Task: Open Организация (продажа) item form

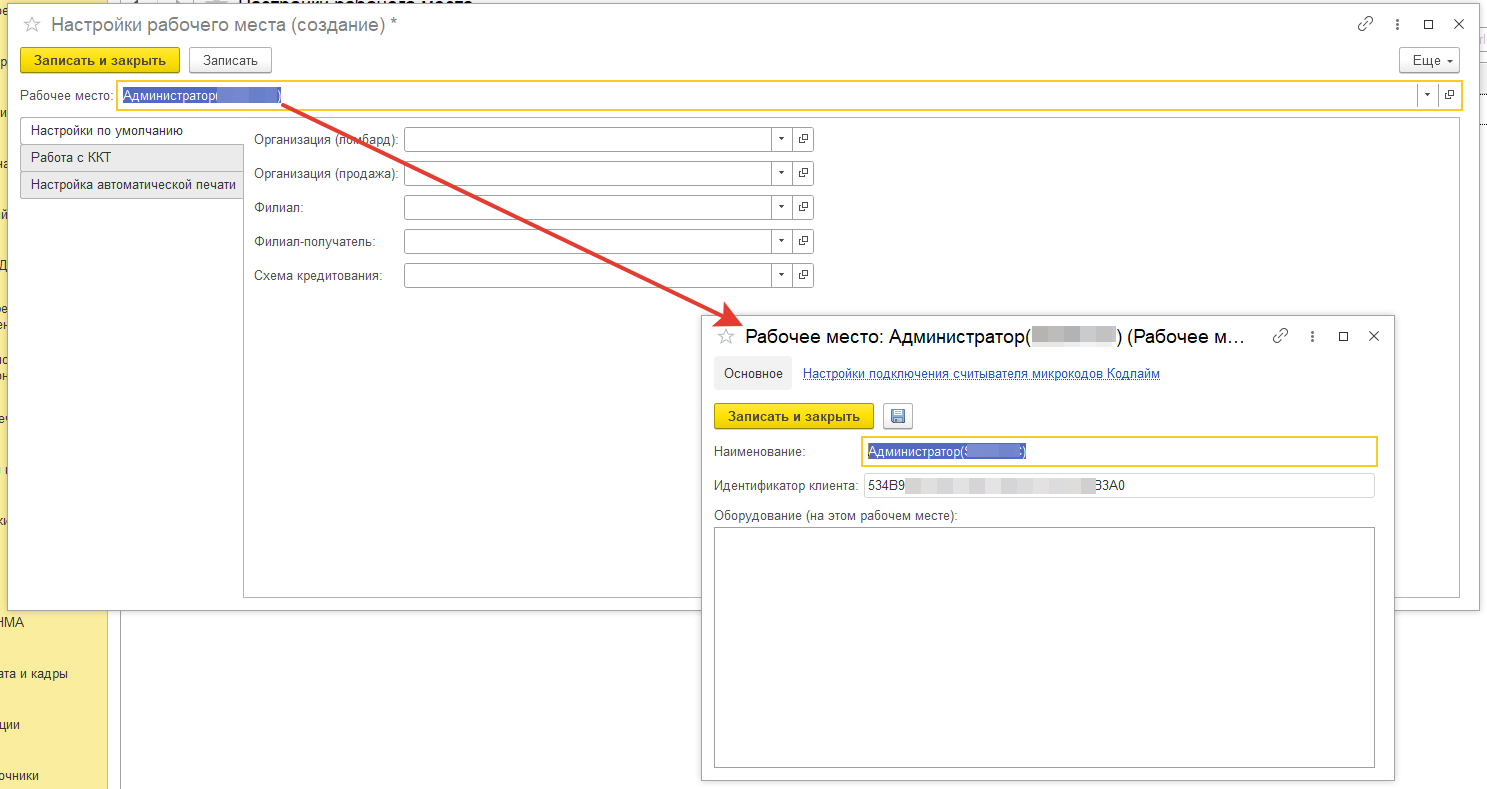Action: pyautogui.click(x=802, y=174)
